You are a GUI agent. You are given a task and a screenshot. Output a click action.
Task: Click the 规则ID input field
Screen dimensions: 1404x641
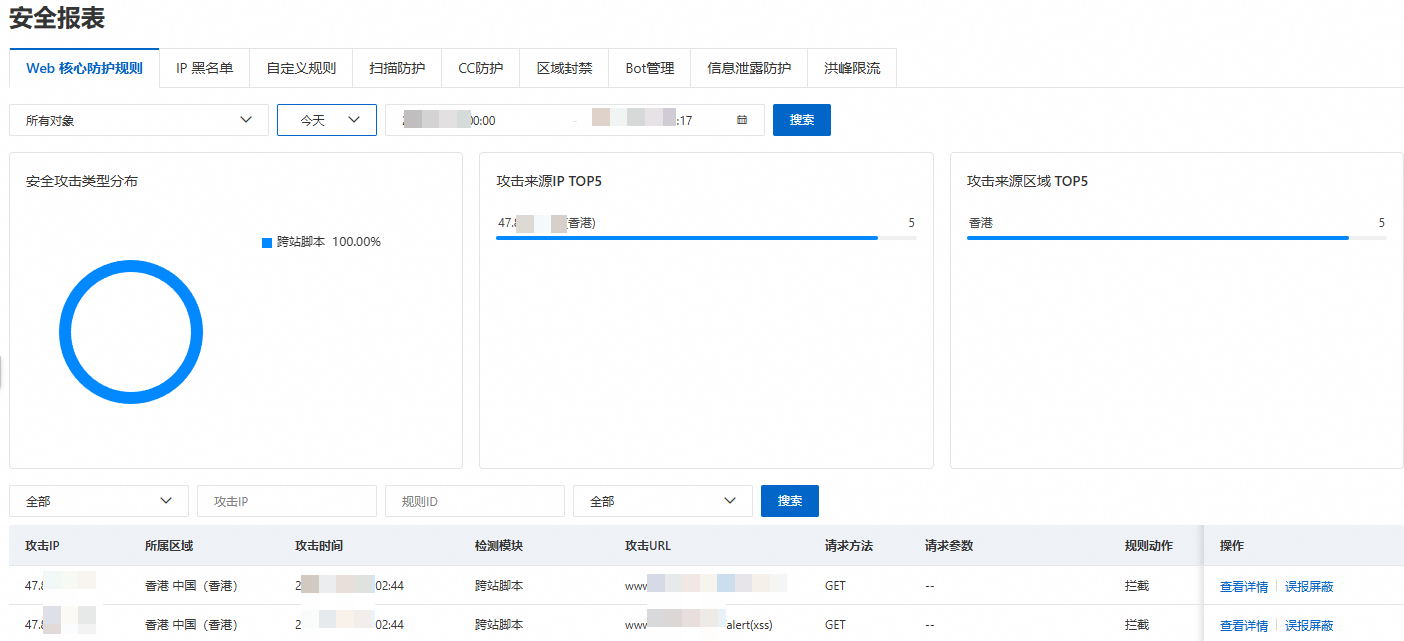474,500
